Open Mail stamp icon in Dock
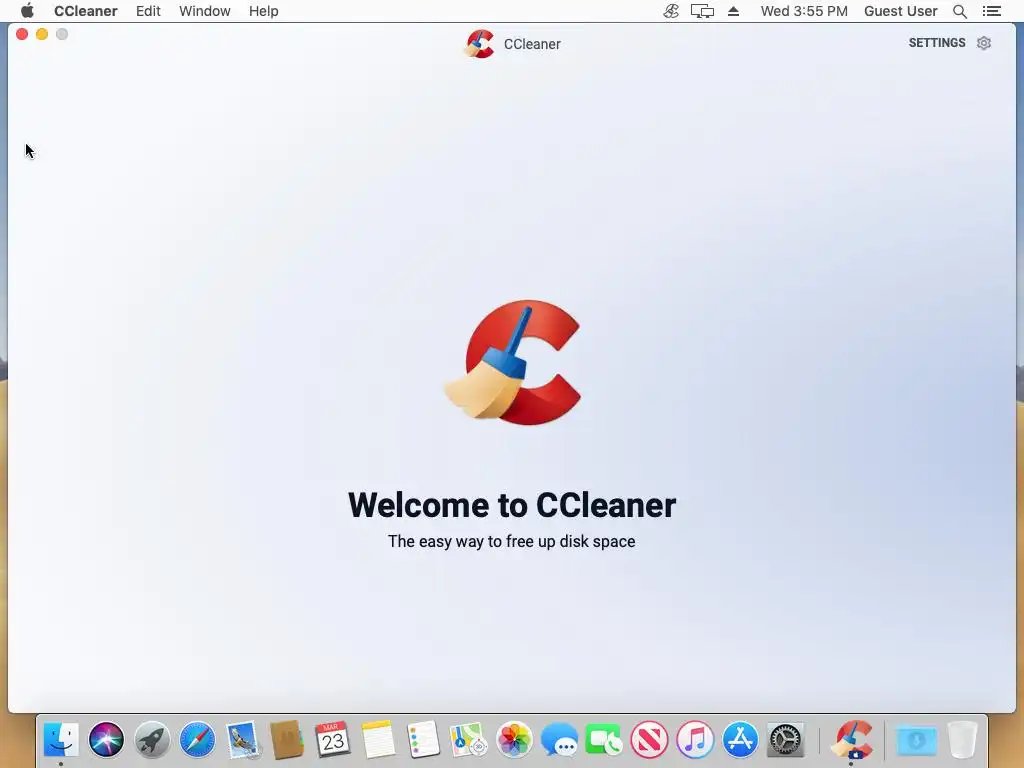This screenshot has width=1024, height=768. (x=242, y=740)
